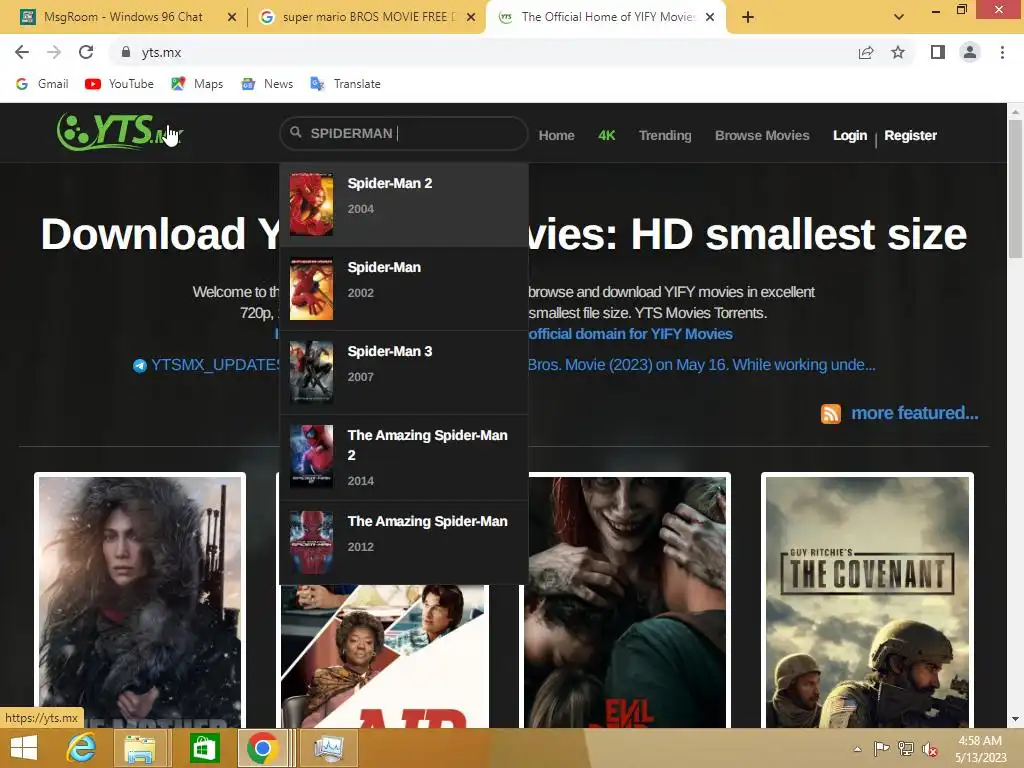Close the super mario search tab
The image size is (1024, 768).
pyautogui.click(x=471, y=17)
